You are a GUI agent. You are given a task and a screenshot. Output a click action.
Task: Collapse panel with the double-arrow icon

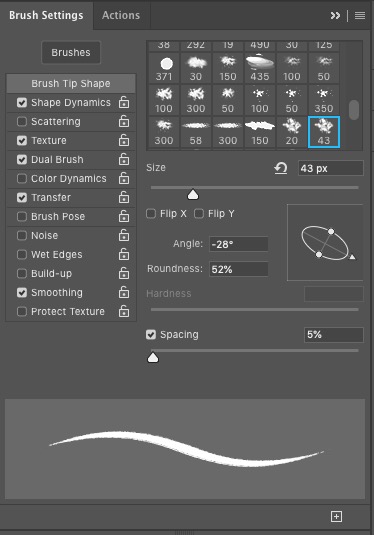[335, 15]
